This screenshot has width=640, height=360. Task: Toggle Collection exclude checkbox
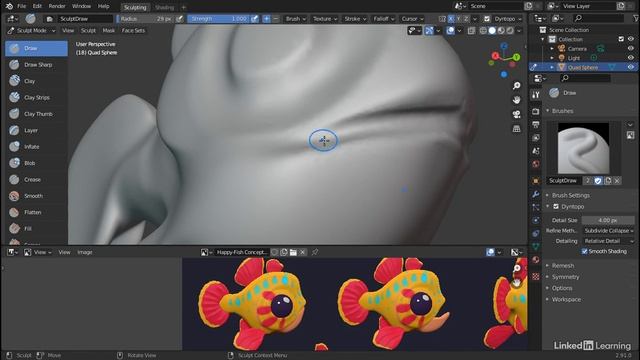pyautogui.click(x=621, y=39)
